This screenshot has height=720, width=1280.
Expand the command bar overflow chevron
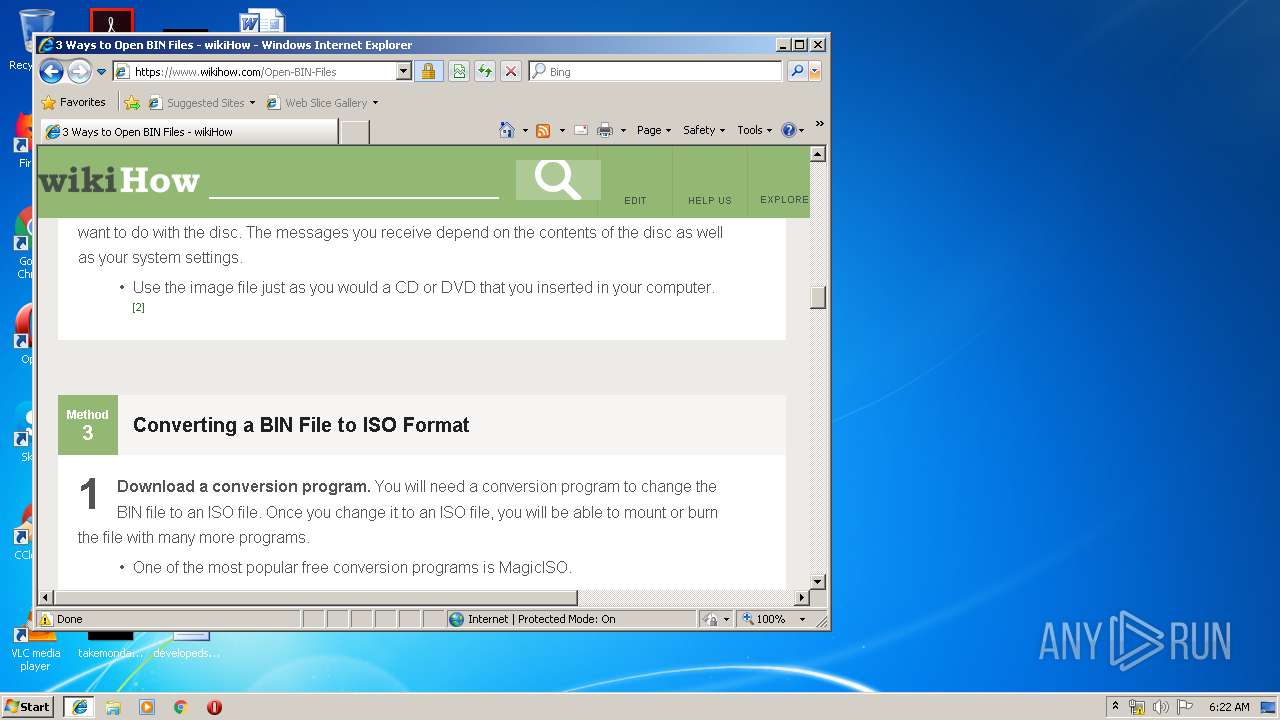819,124
